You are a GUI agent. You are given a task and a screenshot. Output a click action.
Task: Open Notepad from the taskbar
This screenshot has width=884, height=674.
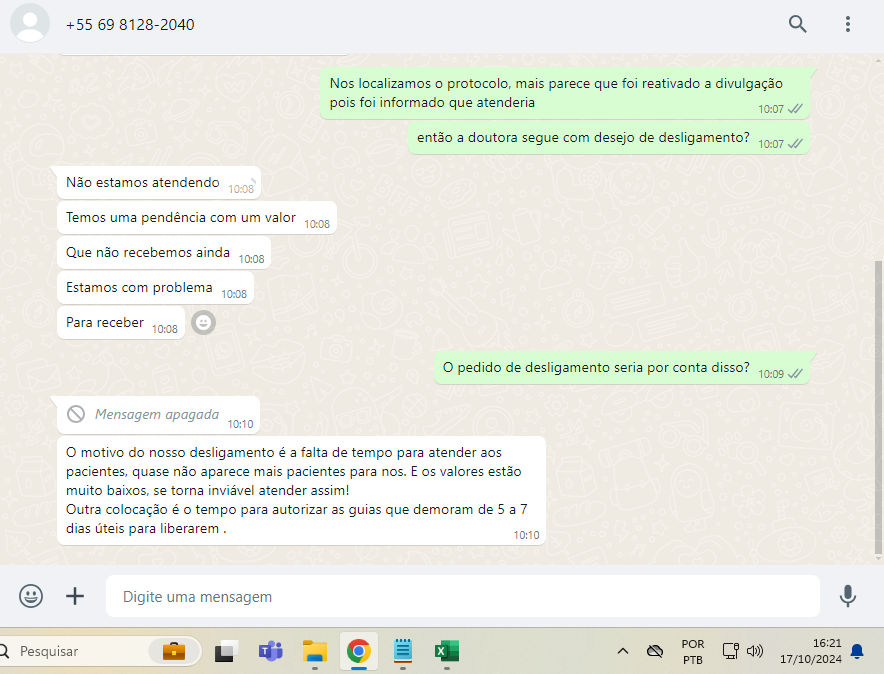[403, 651]
